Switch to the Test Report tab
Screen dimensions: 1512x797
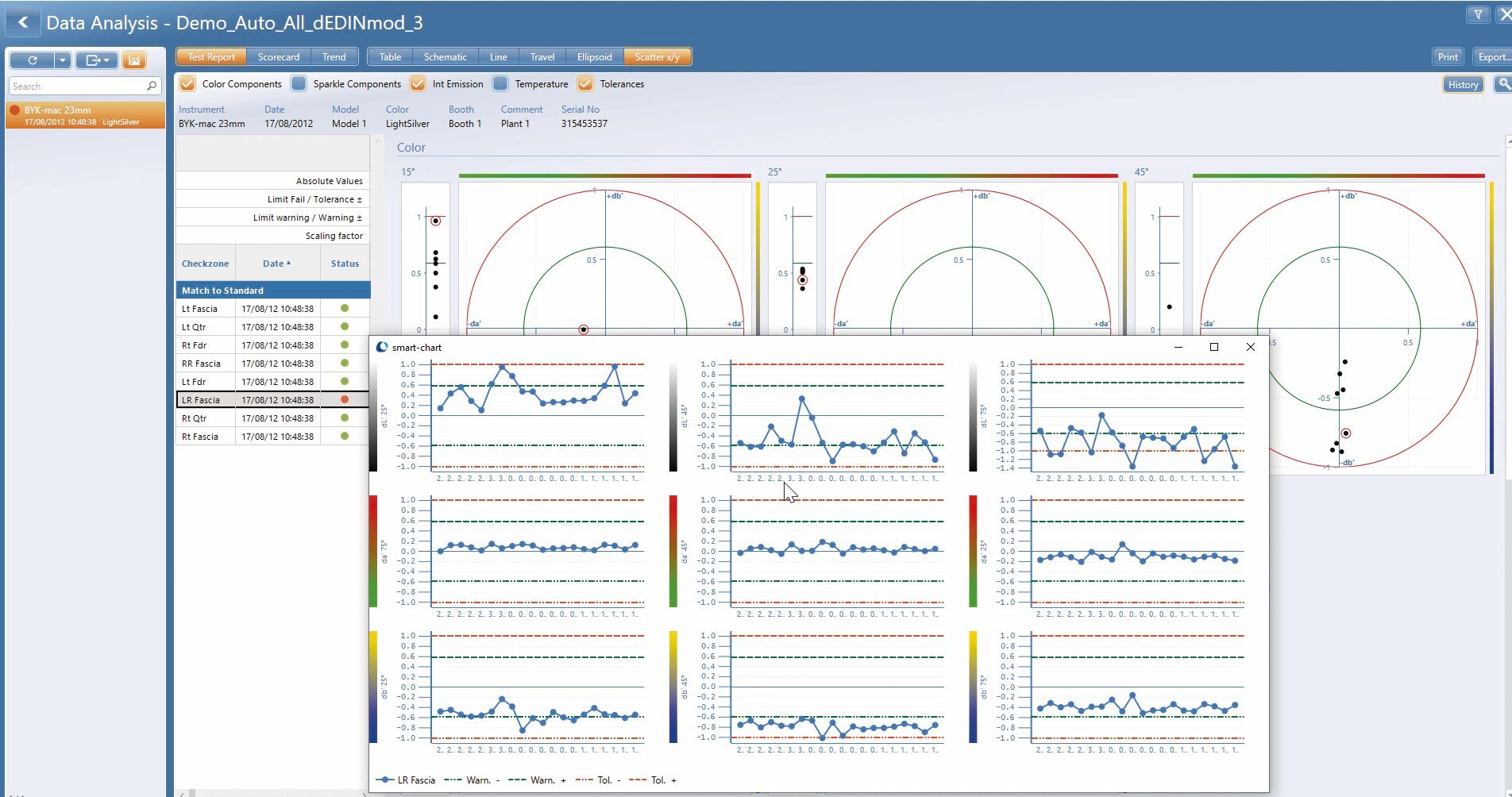[211, 57]
